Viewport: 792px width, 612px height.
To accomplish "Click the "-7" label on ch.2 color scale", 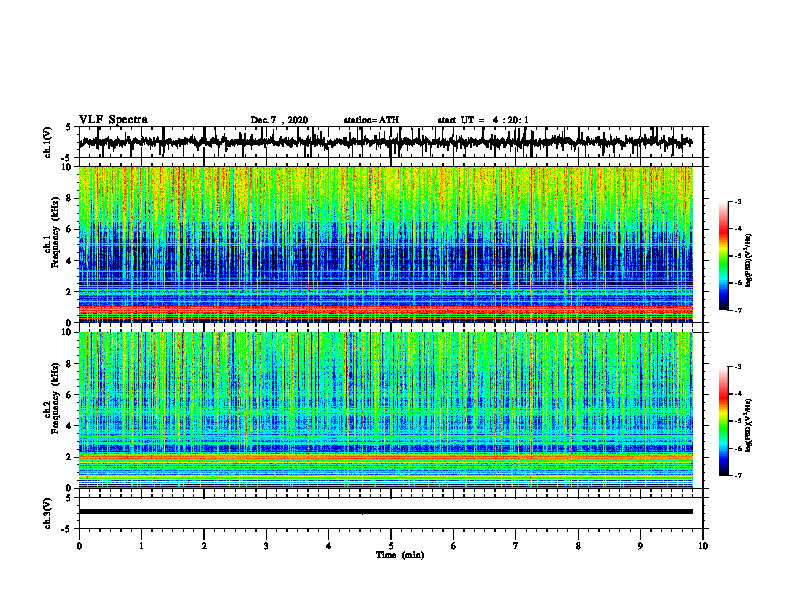I will tap(737, 475).
